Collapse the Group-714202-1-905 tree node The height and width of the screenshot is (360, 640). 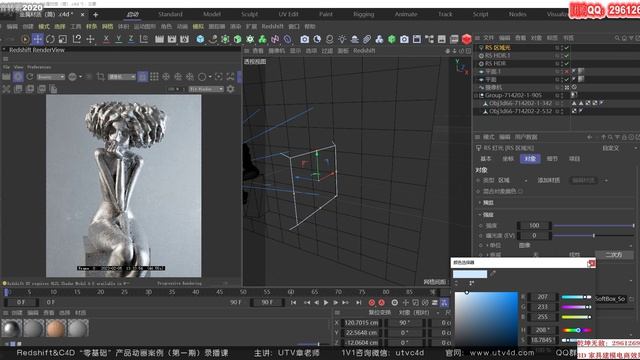(476, 96)
